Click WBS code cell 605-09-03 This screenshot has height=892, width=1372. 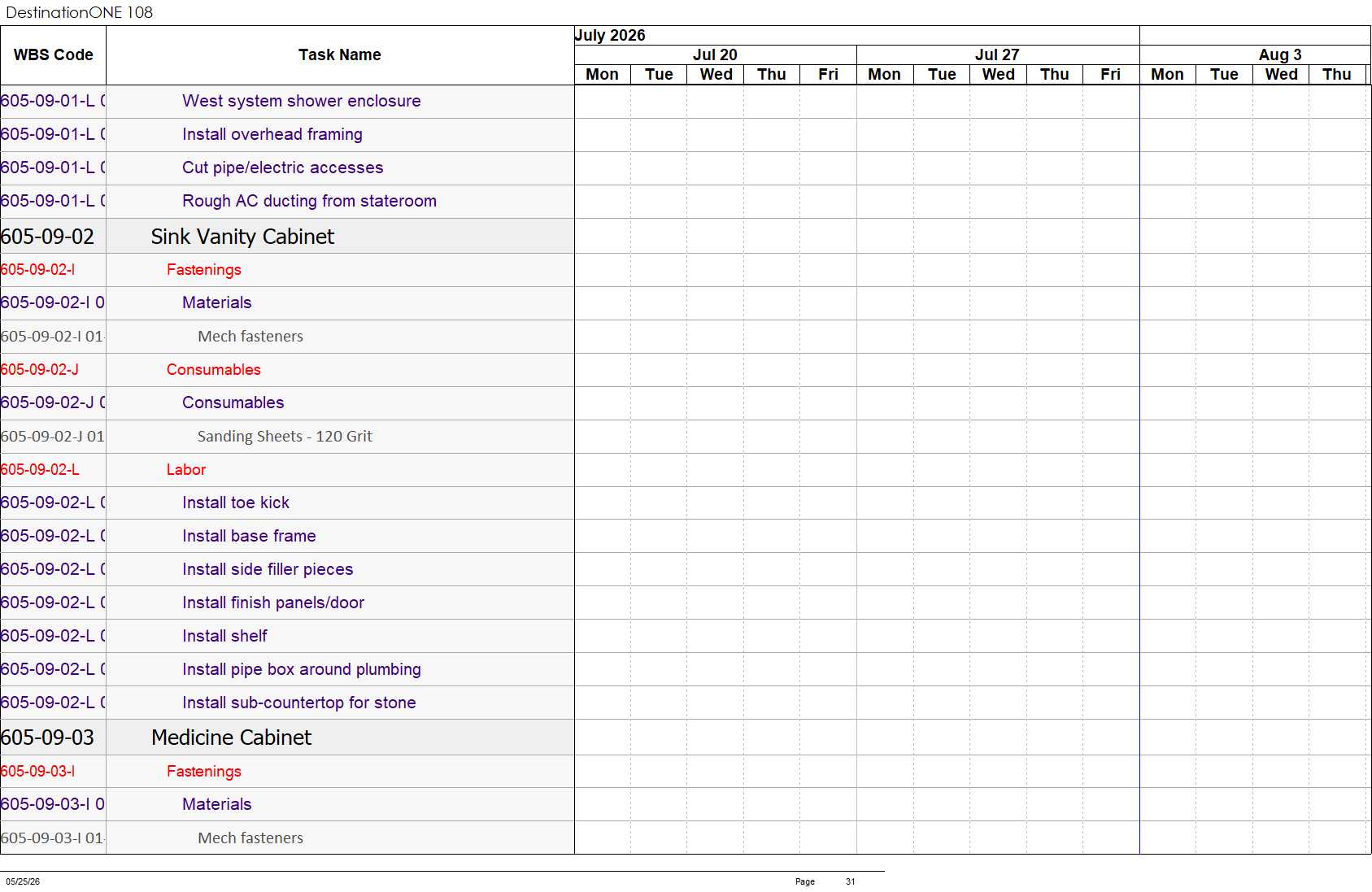pos(48,738)
